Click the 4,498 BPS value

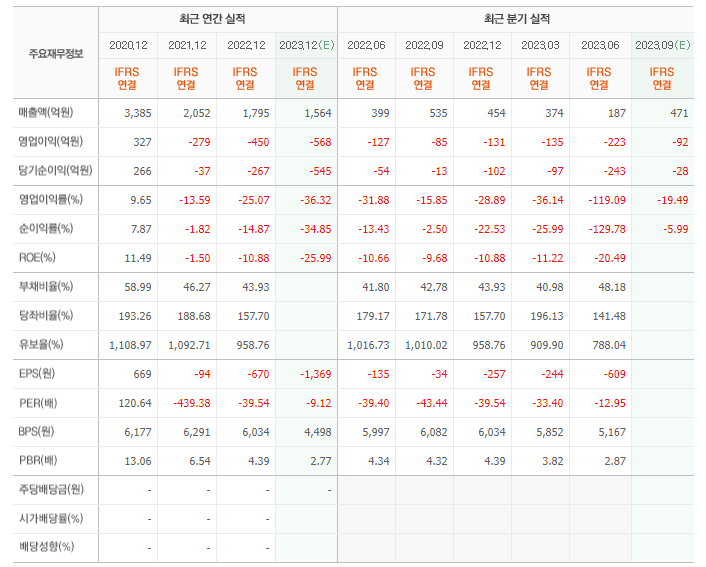click(x=318, y=432)
